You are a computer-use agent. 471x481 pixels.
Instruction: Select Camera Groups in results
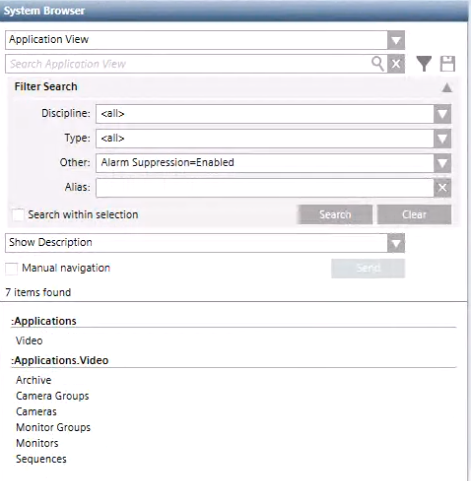tap(52, 396)
